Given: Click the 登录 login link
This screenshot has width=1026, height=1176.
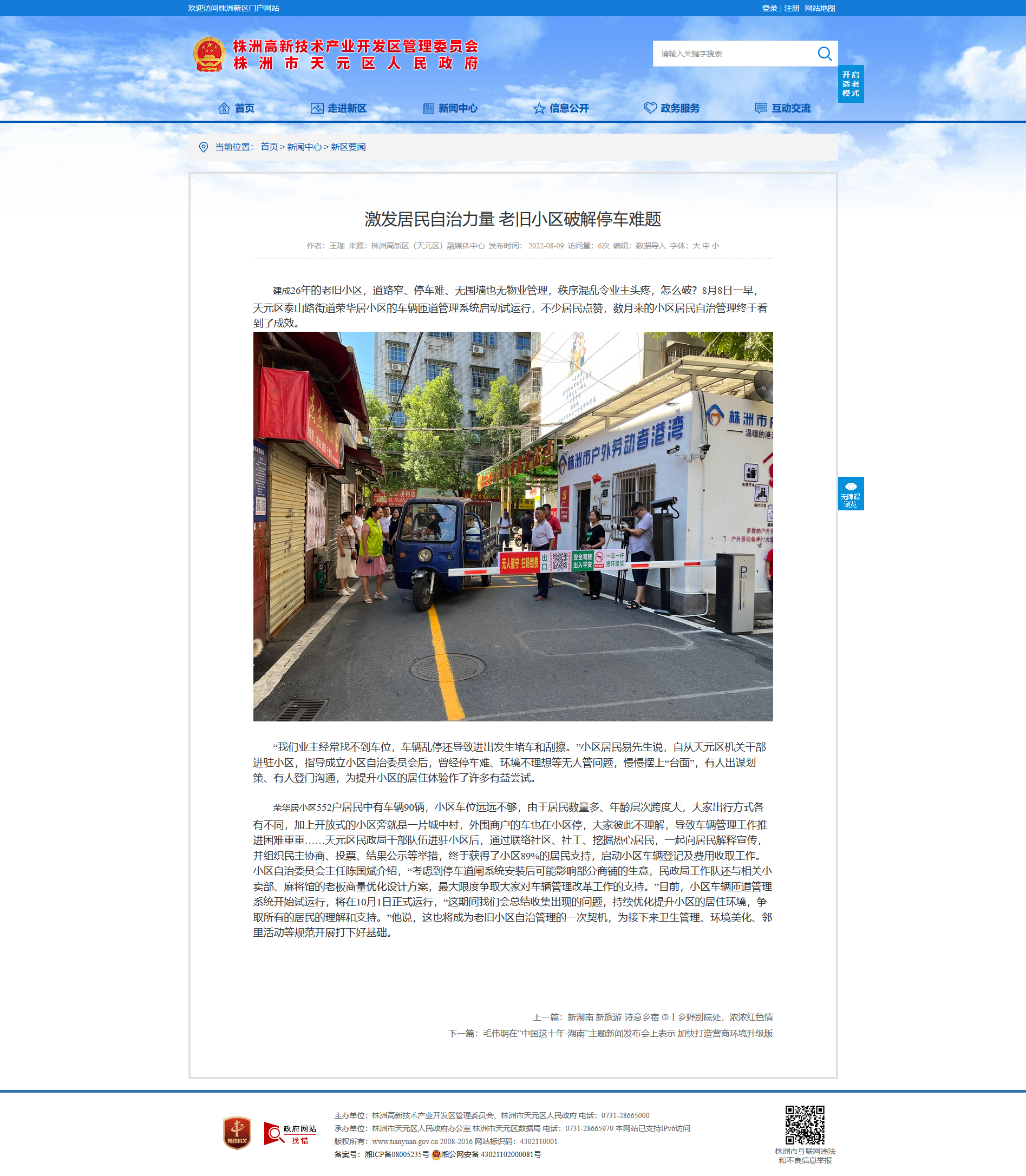Looking at the screenshot, I should tap(769, 8).
